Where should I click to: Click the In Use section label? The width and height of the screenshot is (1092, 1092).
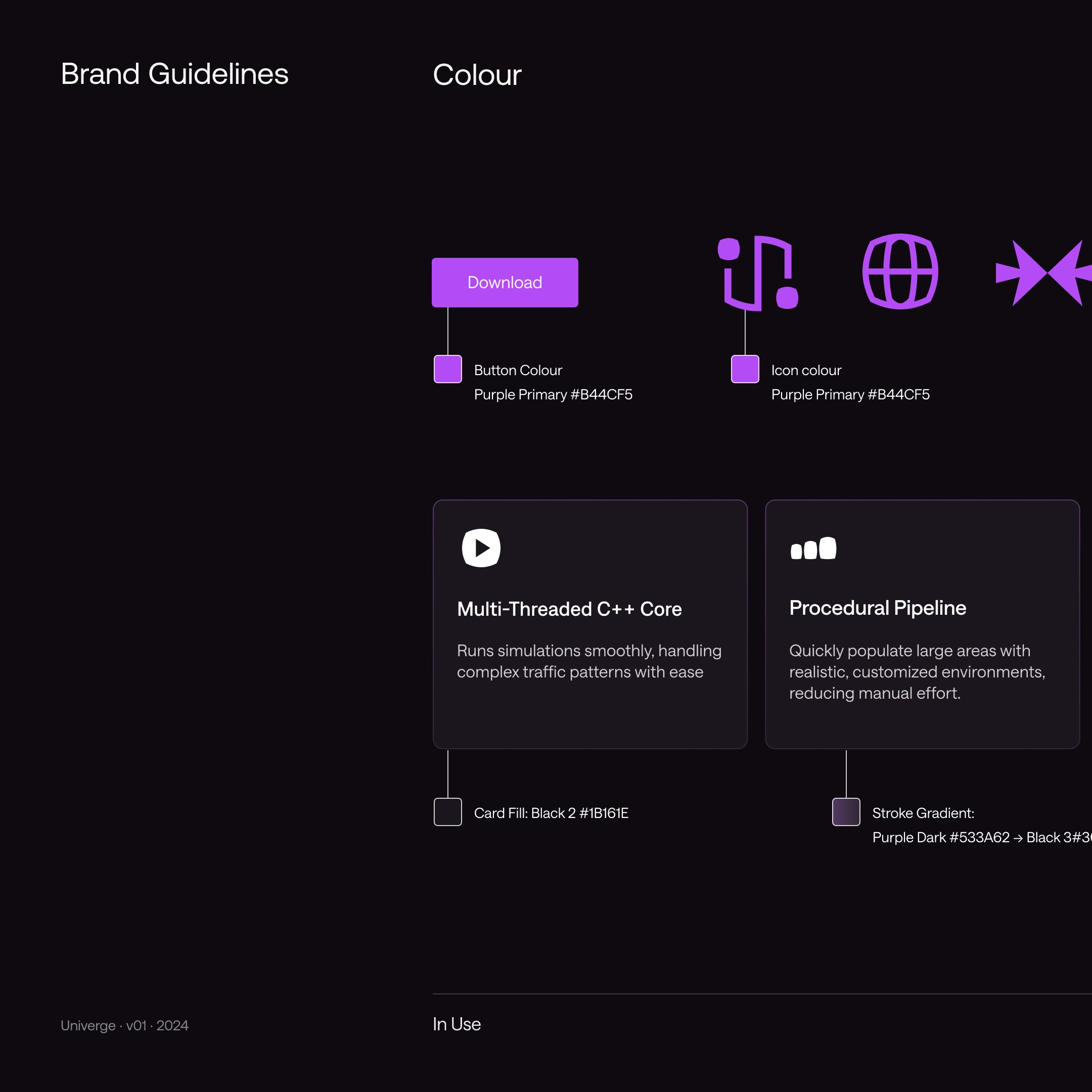(x=456, y=1024)
